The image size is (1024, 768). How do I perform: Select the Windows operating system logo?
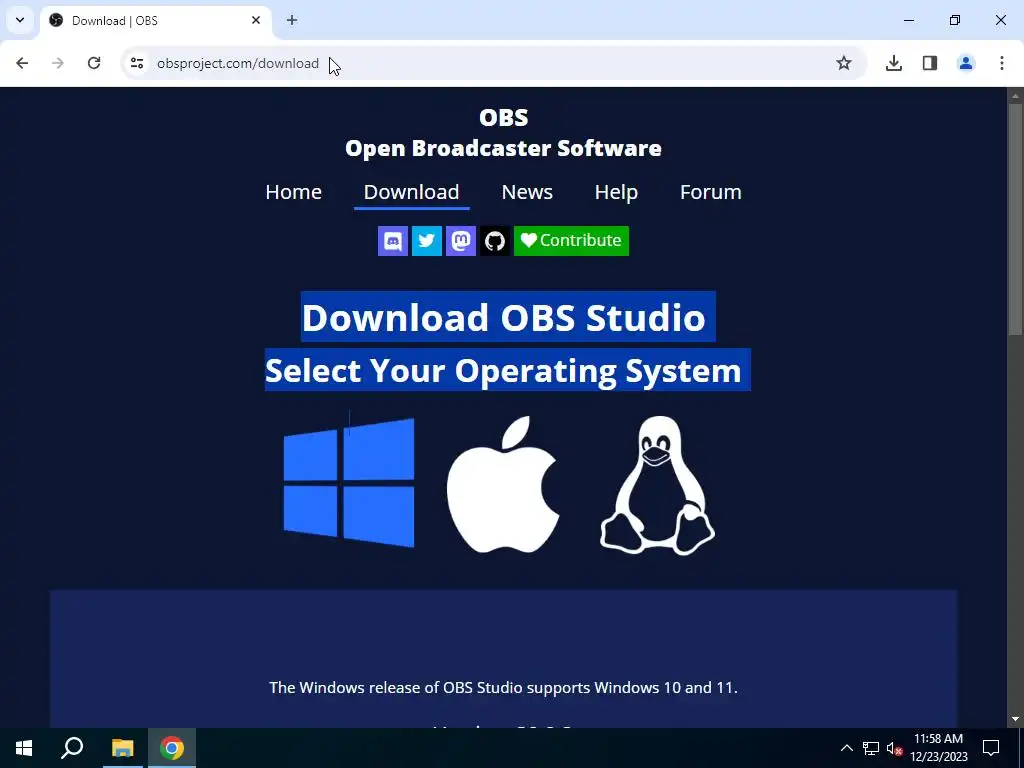pyautogui.click(x=349, y=483)
